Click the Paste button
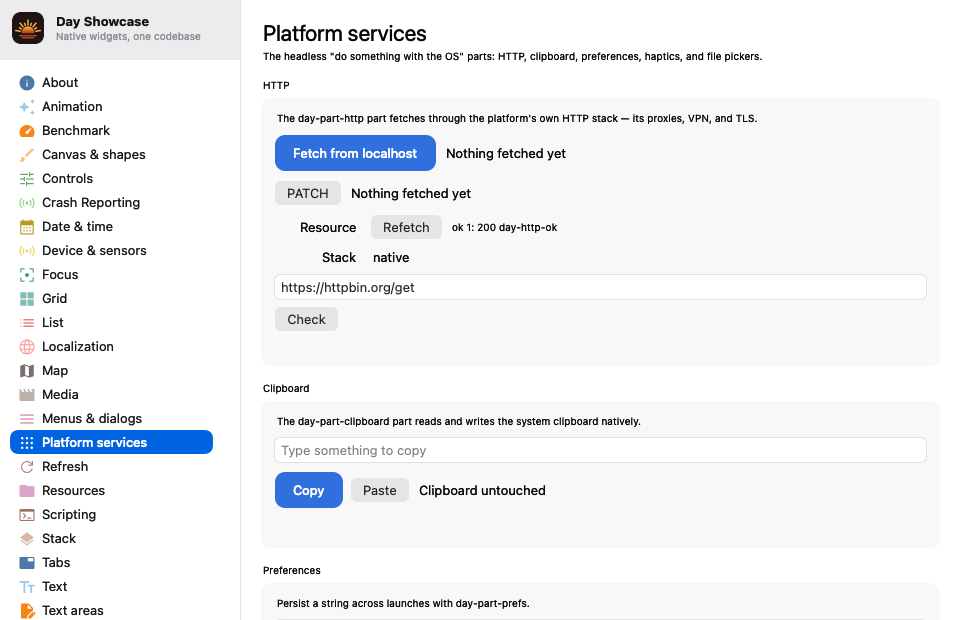Screen dimensions: 960x620 (x=380, y=490)
